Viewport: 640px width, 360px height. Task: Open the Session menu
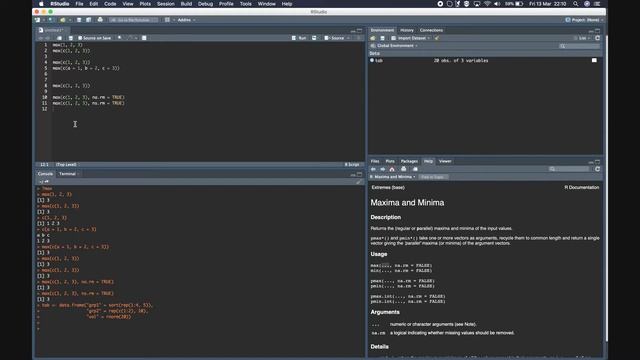click(166, 4)
